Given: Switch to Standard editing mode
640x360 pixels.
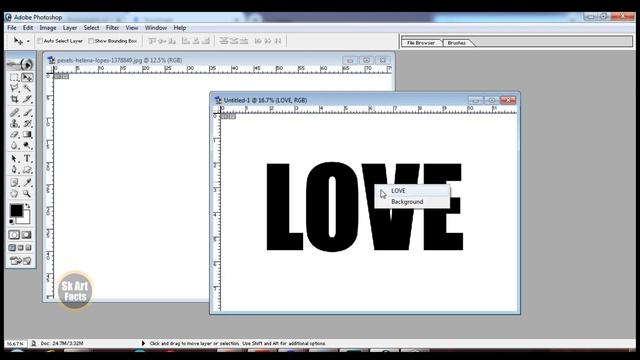Looking at the screenshot, I should pyautogui.click(x=14, y=235).
